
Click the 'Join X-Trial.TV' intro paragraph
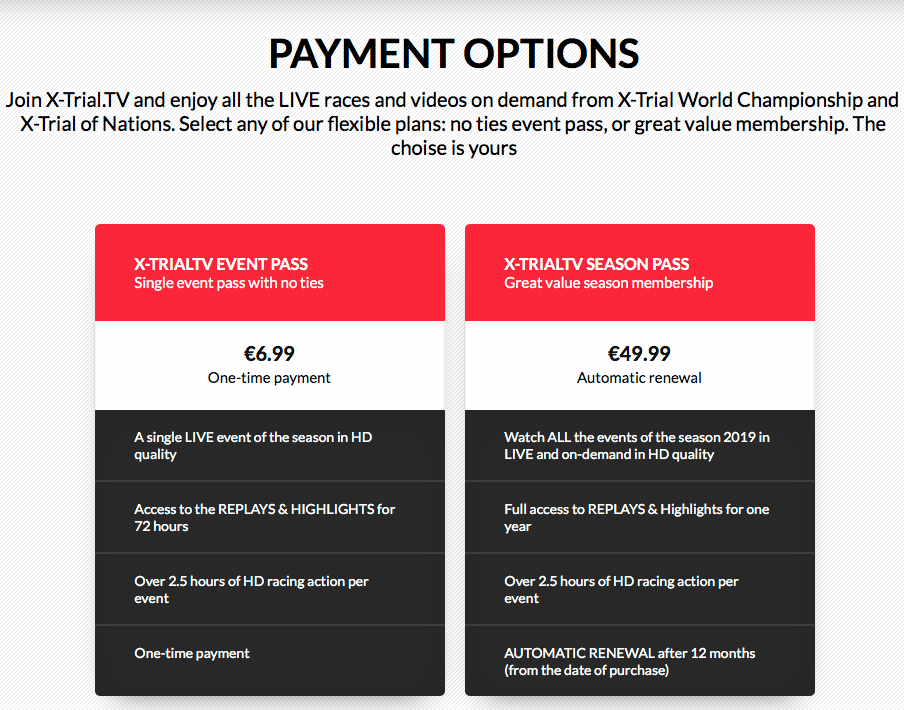[x=452, y=124]
